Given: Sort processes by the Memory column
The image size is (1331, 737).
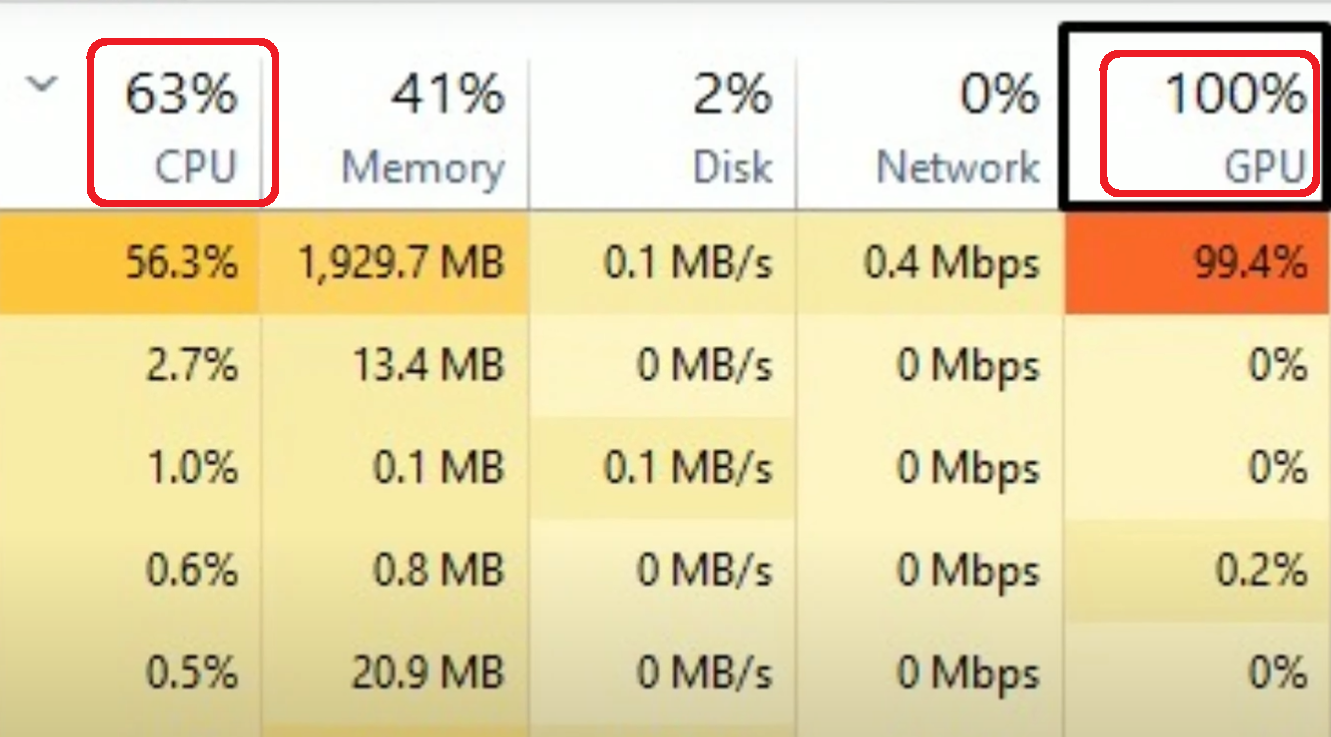Looking at the screenshot, I should click(420, 120).
